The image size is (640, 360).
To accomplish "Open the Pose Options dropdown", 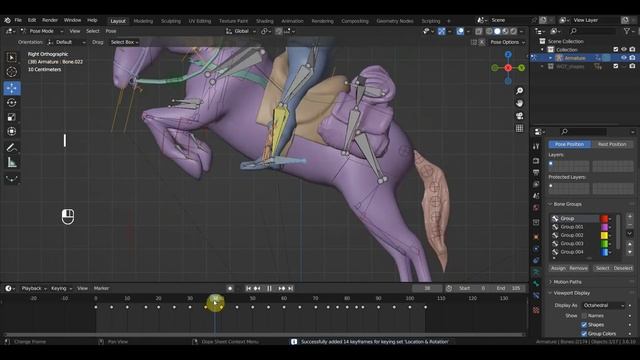I will point(507,42).
